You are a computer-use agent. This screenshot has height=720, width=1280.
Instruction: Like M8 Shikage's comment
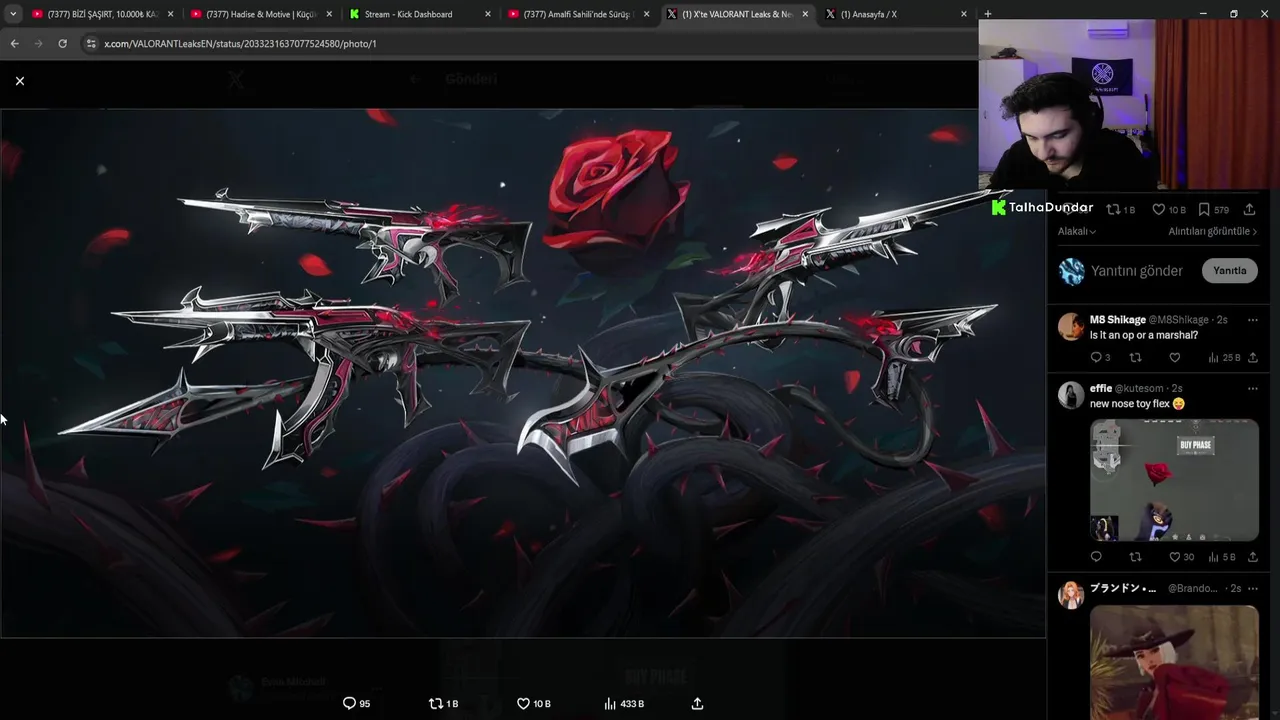pyautogui.click(x=1175, y=357)
